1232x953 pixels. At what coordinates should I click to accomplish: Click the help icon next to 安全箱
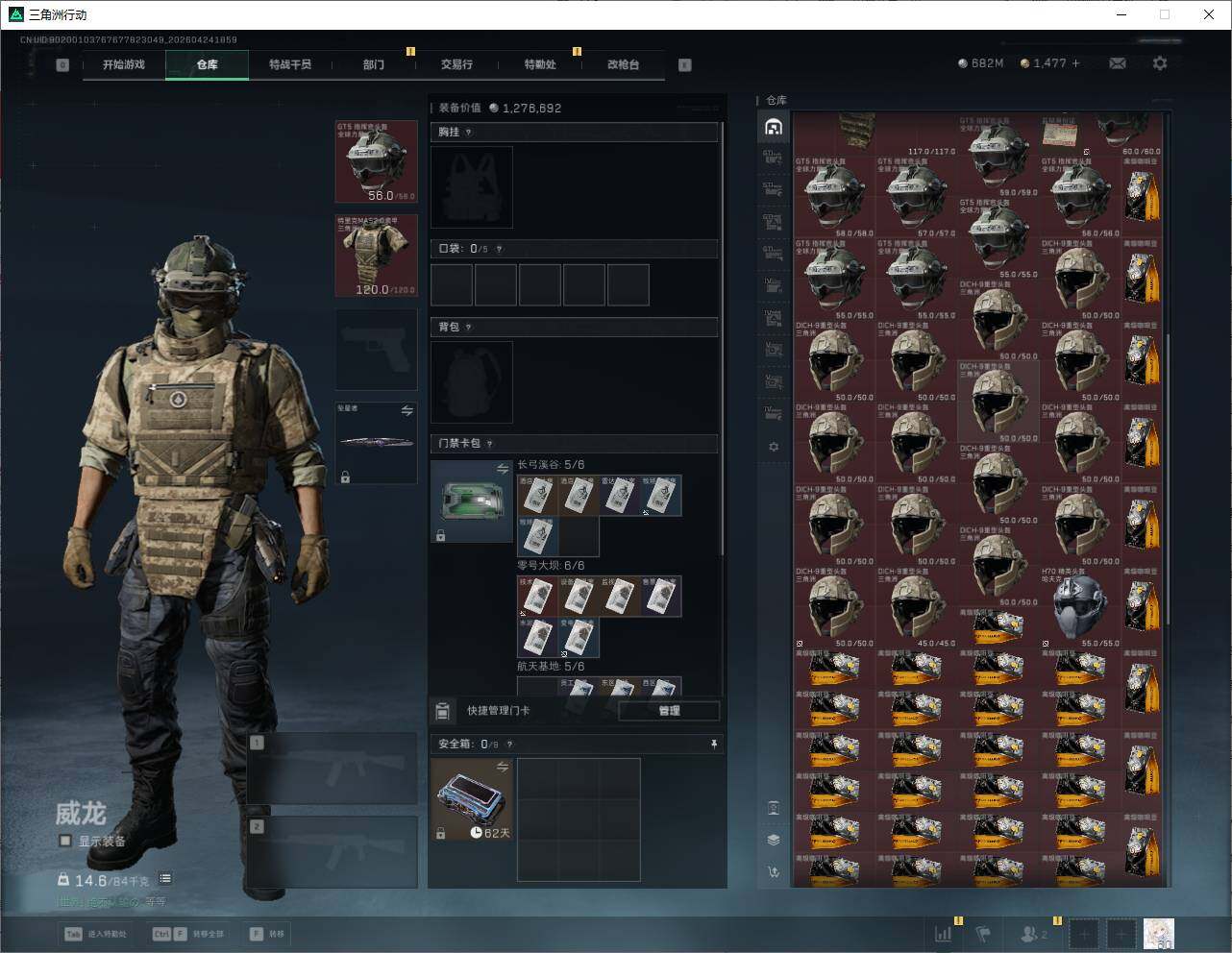pos(509,744)
